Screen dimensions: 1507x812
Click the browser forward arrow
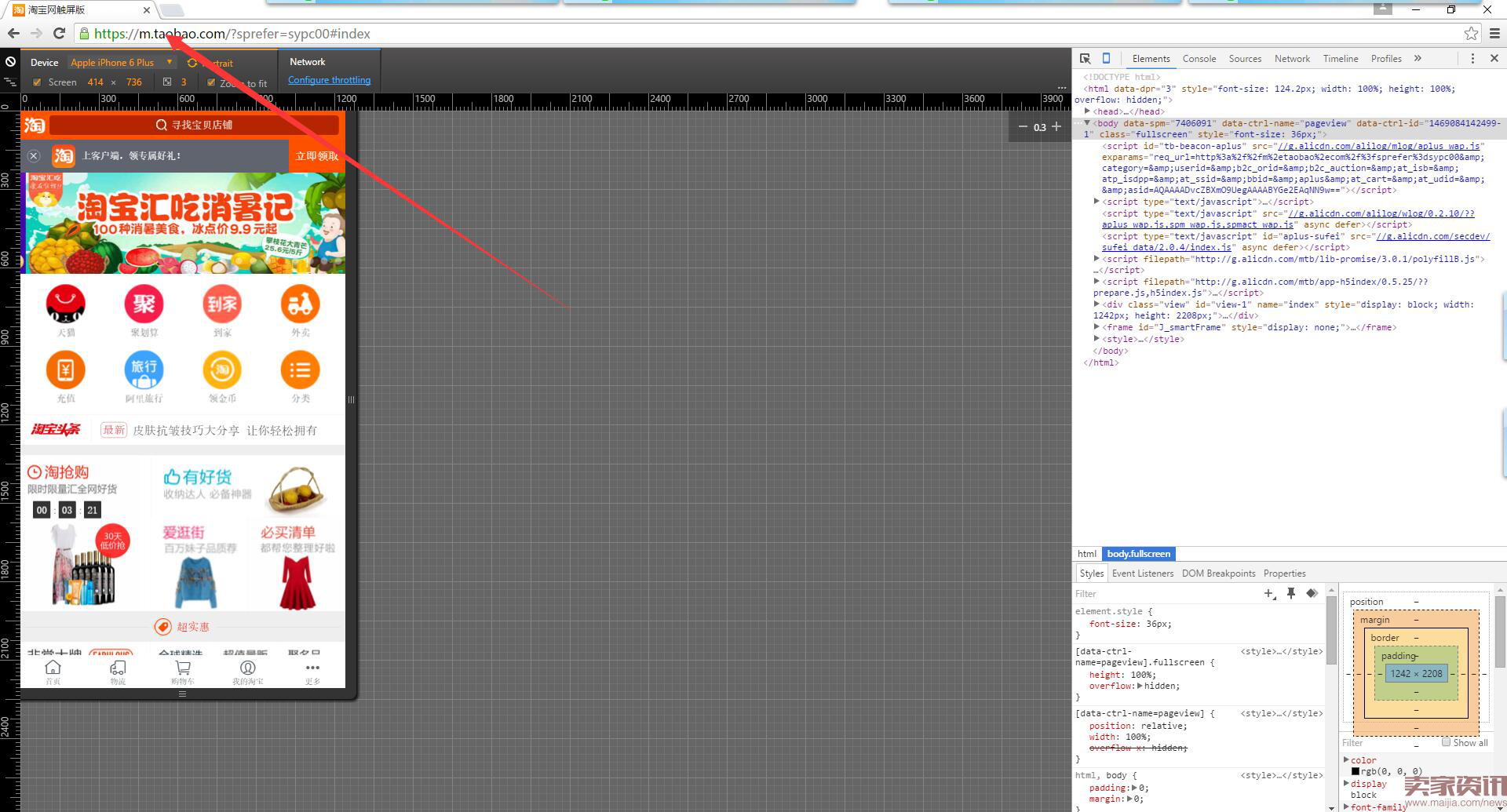pyautogui.click(x=36, y=33)
